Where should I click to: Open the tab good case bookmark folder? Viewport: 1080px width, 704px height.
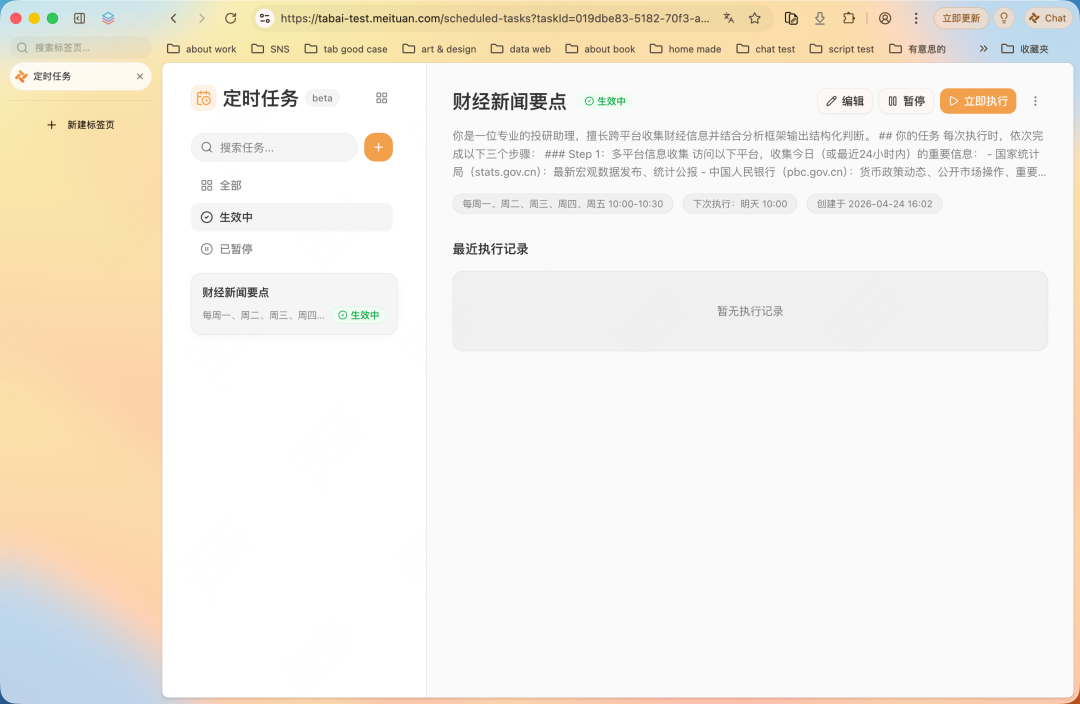click(346, 49)
